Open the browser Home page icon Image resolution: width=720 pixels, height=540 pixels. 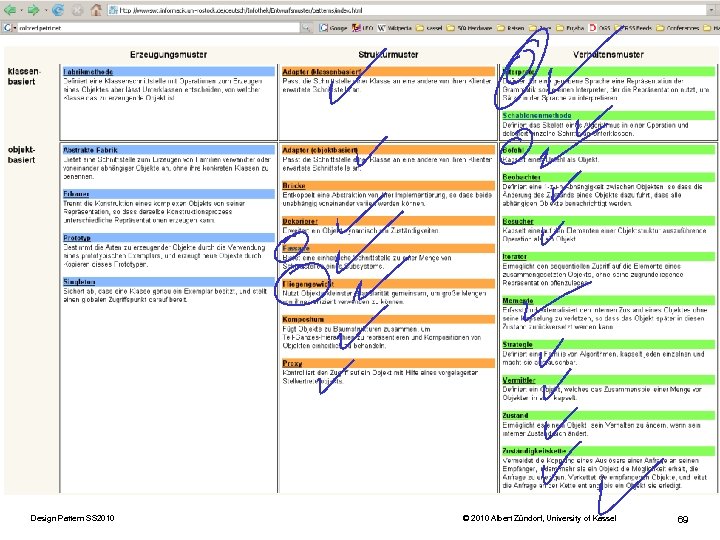pyautogui.click(x=96, y=10)
